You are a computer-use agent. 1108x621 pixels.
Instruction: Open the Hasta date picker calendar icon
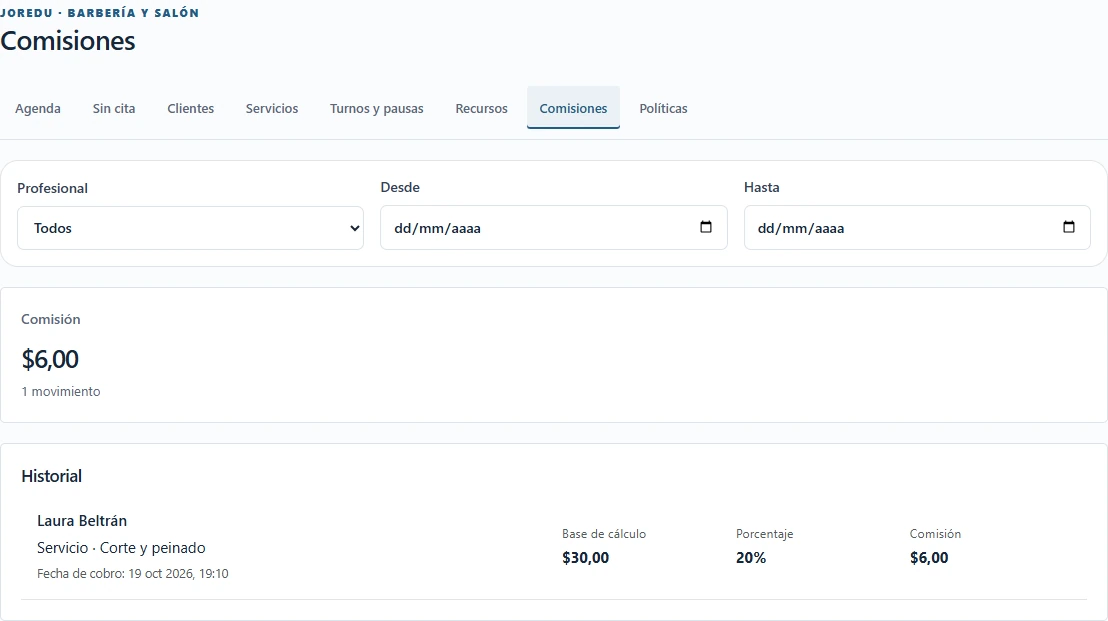(1068, 227)
